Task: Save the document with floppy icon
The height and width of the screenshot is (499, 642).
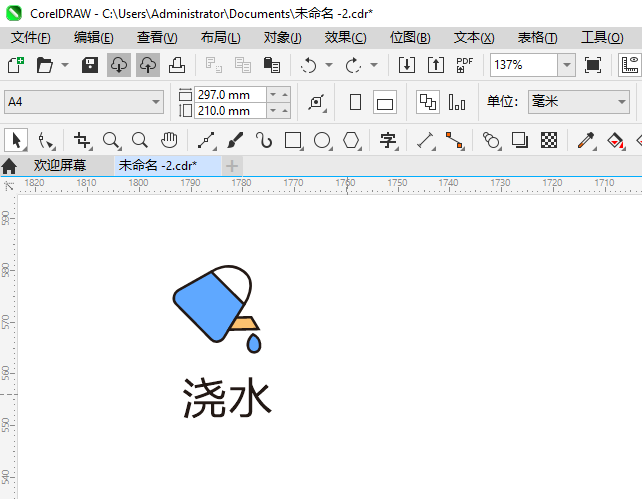Action: (90, 65)
